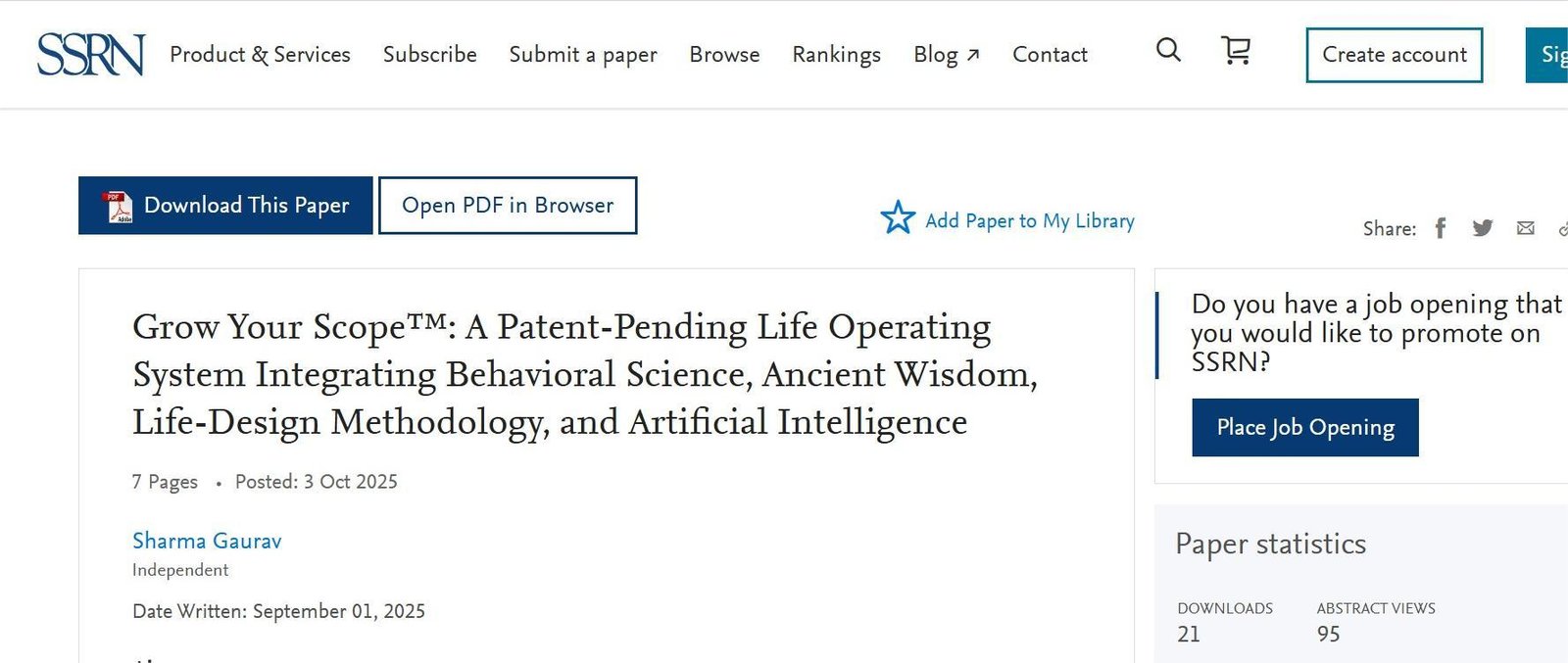Open the shopping cart icon
Image resolution: width=1568 pixels, height=663 pixels.
(x=1236, y=50)
